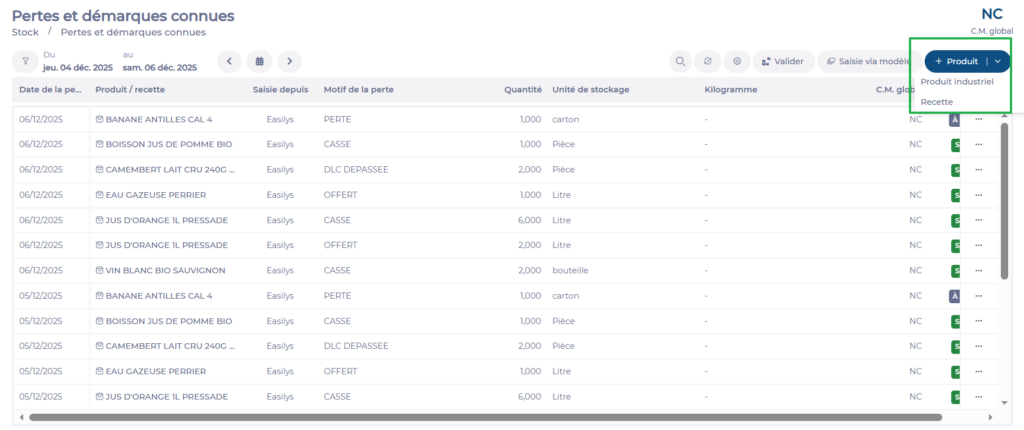Viewport: 1024px width, 430px height.
Task: Go to previous date range arrow
Action: click(x=229, y=61)
